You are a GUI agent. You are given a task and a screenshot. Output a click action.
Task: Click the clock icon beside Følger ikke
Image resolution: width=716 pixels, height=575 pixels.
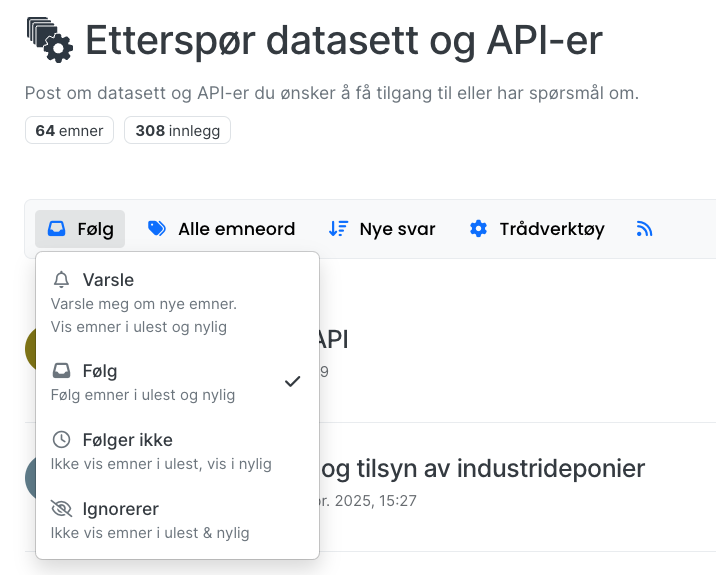coord(61,440)
